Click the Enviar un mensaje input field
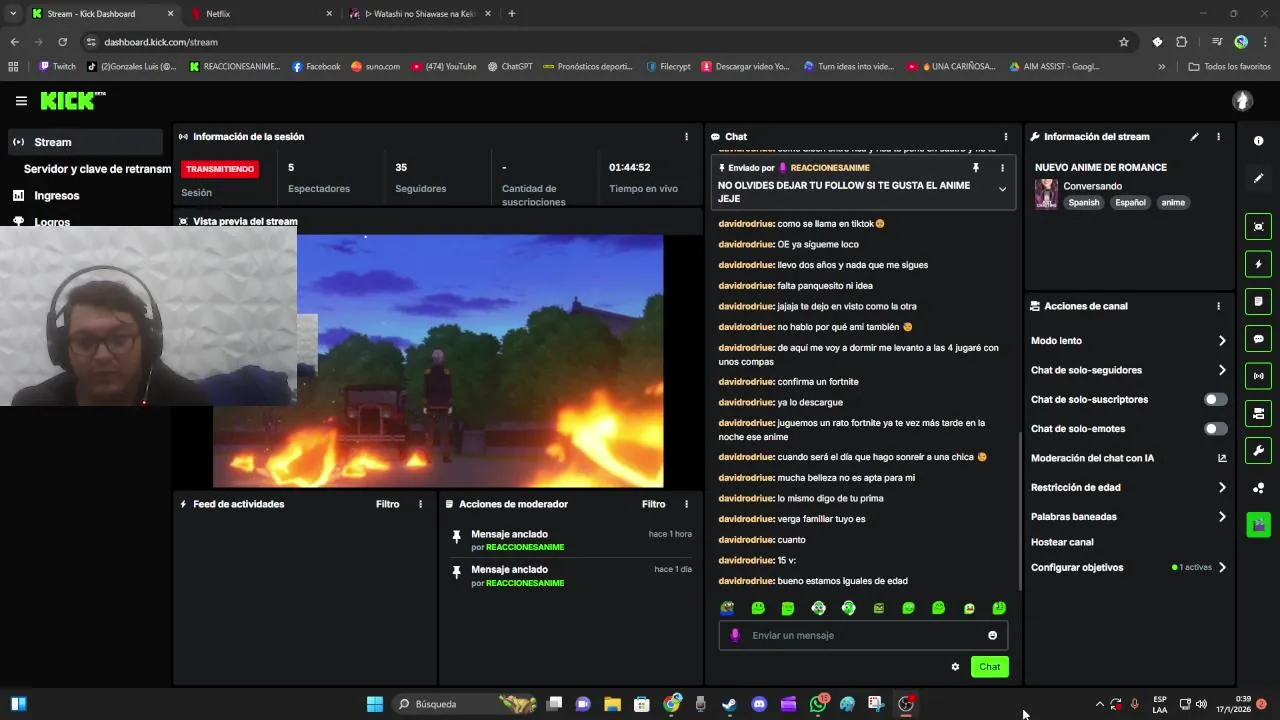 pos(863,635)
